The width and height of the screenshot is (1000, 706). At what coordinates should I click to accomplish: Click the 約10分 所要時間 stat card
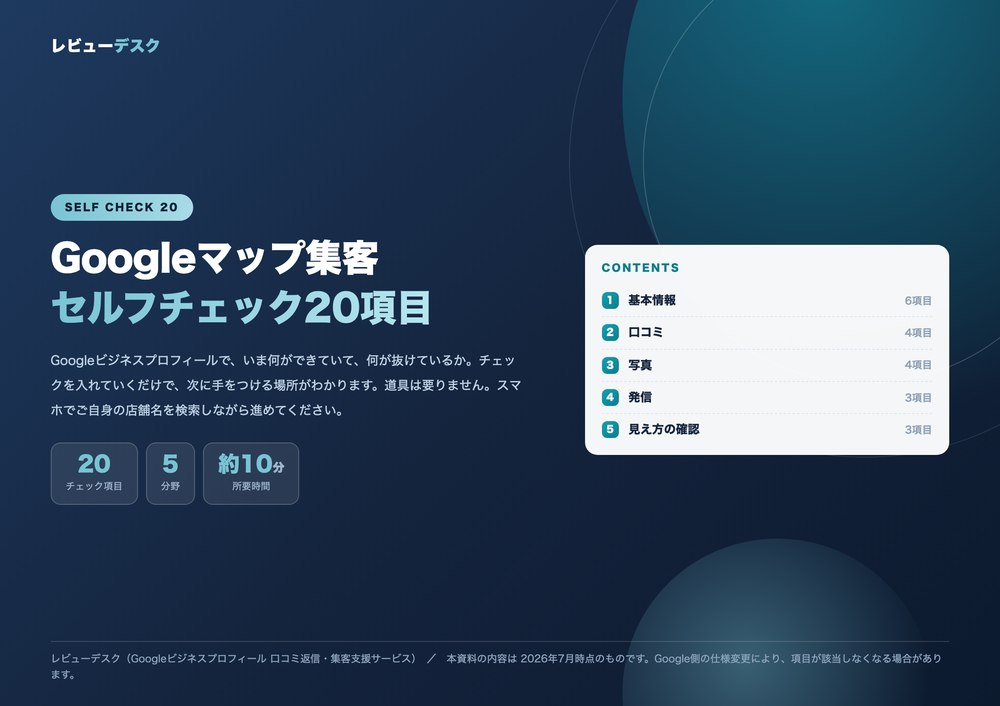pos(251,473)
